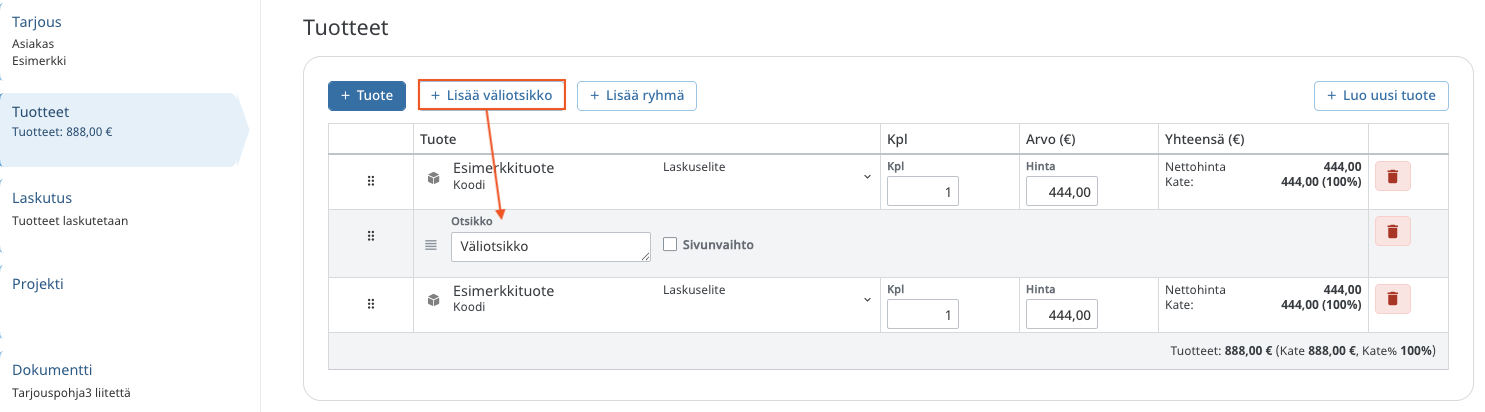Grab drag handle of last product row
1485x412 pixels.
click(371, 303)
